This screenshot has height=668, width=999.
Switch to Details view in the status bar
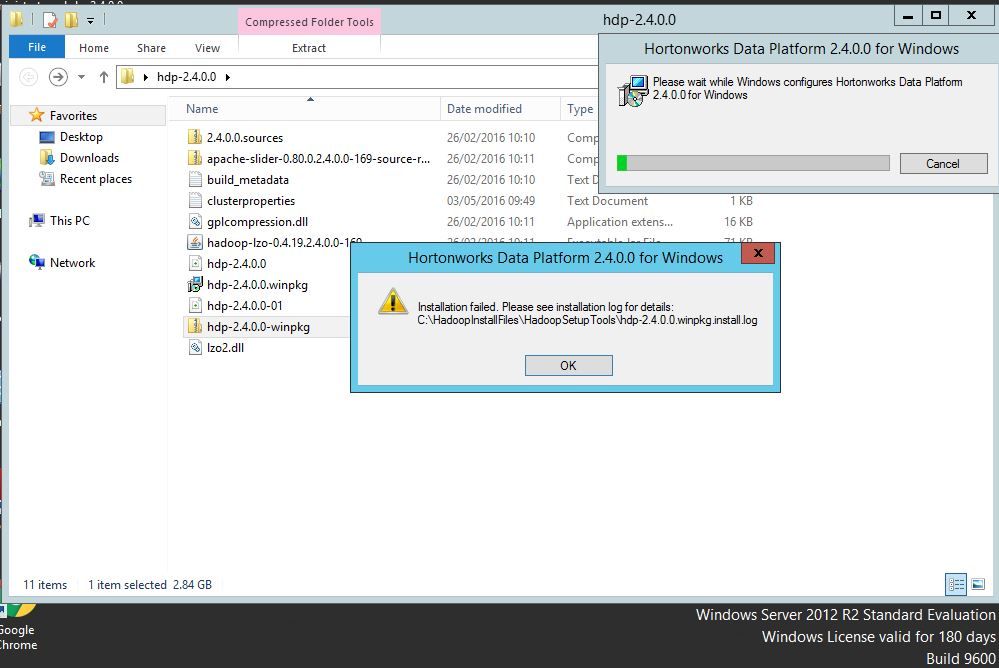tap(956, 584)
